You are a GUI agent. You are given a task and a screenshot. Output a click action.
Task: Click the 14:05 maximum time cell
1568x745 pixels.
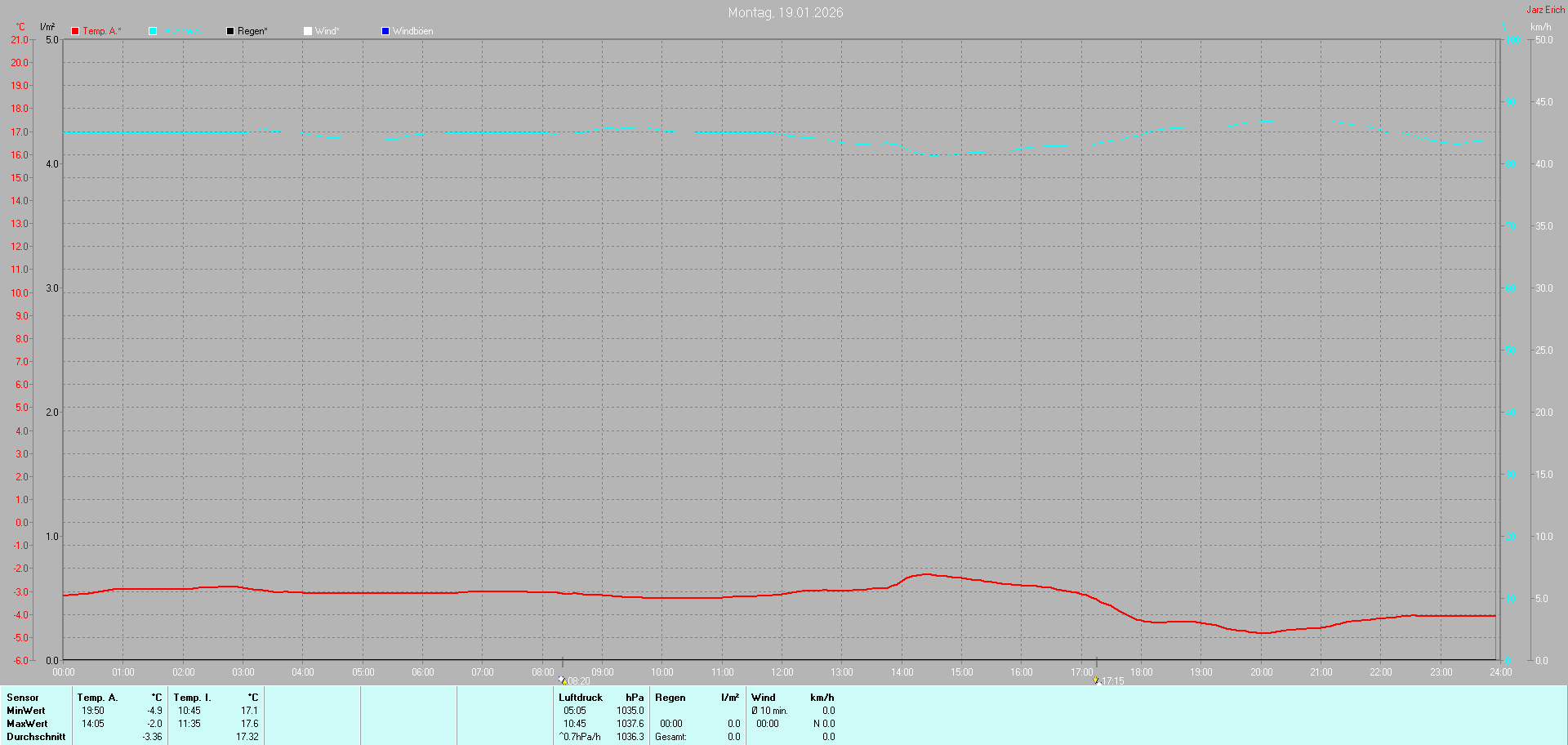click(93, 724)
